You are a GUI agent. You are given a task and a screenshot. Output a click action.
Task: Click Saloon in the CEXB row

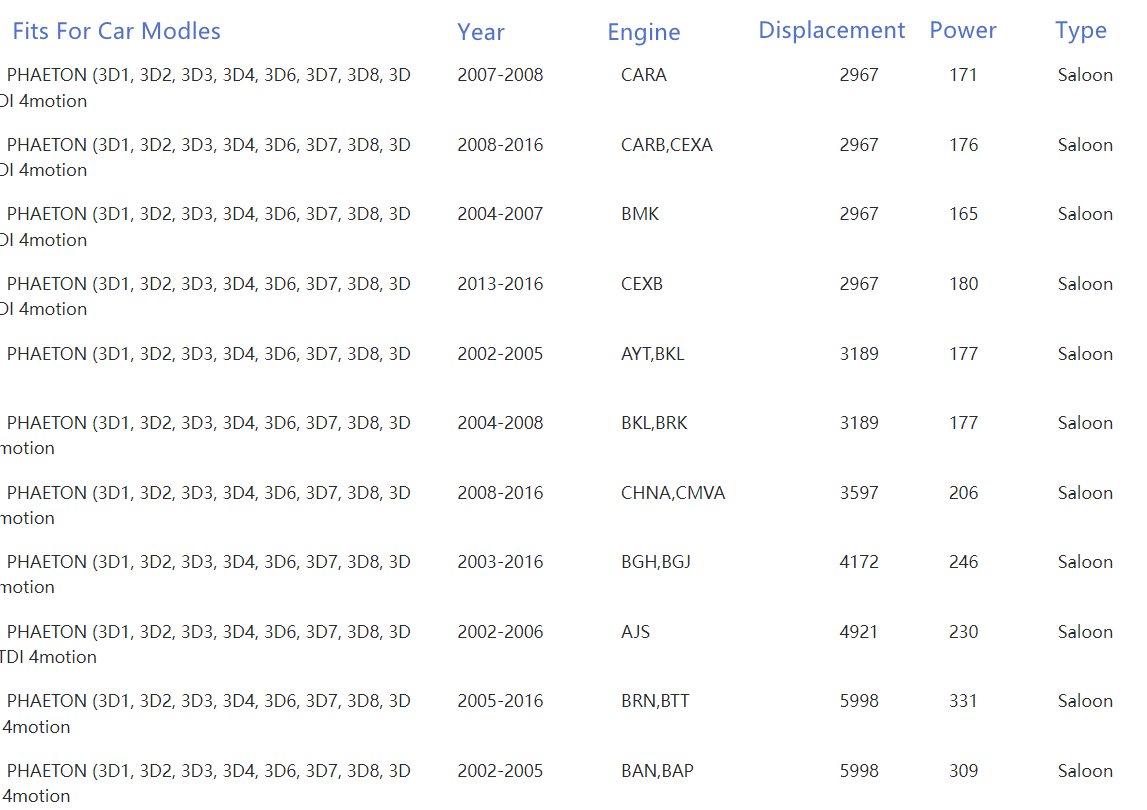pyautogui.click(x=1085, y=284)
